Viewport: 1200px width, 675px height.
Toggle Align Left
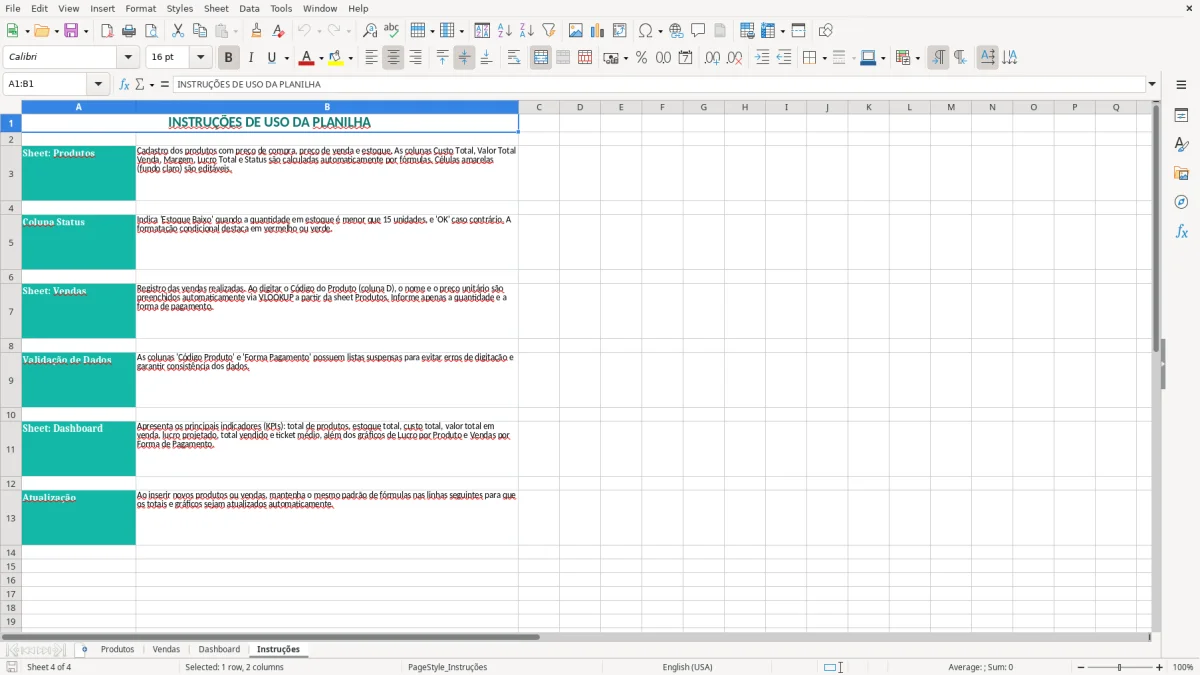pyautogui.click(x=371, y=58)
